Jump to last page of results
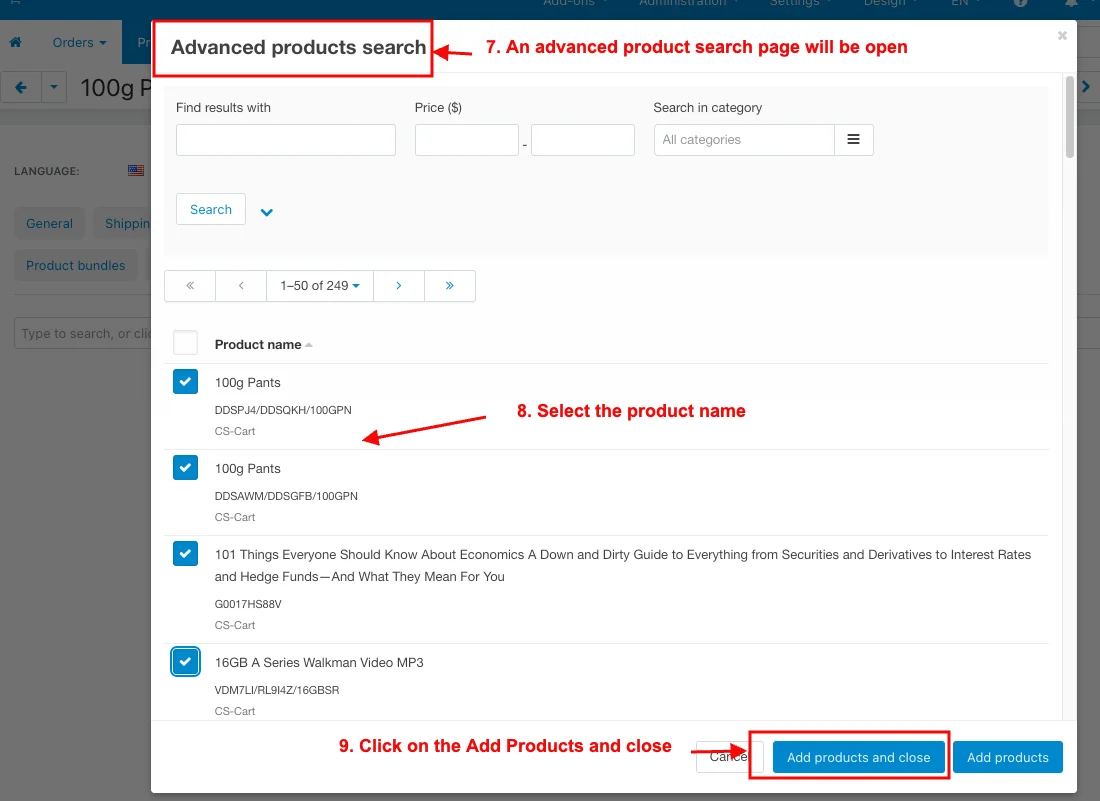The image size is (1100, 801). pyautogui.click(x=450, y=285)
